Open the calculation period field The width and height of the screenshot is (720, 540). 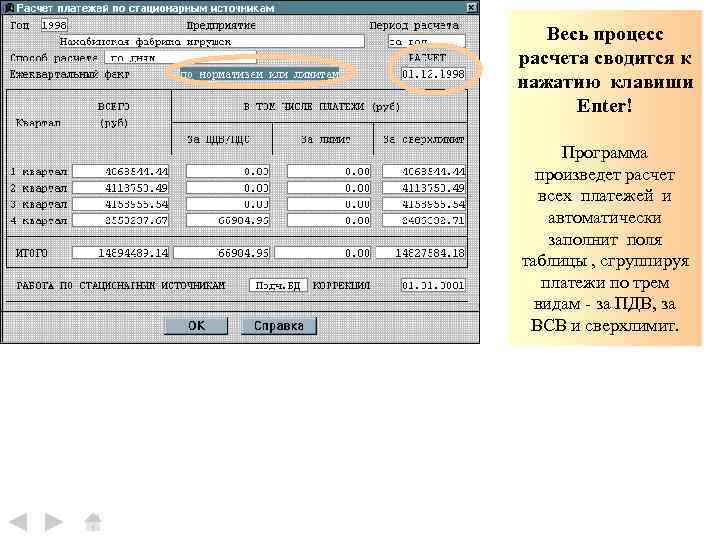[426, 41]
